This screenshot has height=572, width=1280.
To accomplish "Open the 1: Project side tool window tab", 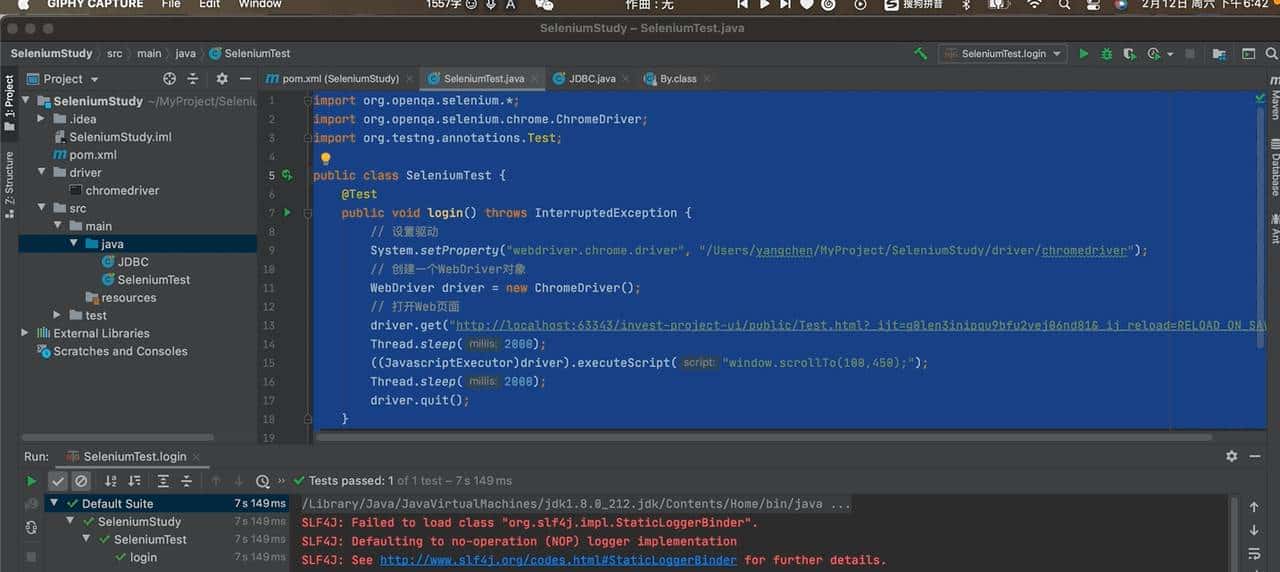I will pos(9,105).
